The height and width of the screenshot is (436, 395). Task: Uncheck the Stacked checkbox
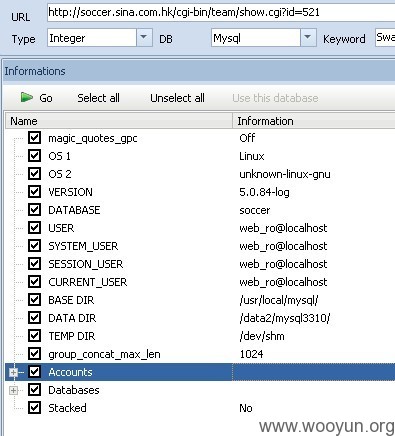(34, 408)
